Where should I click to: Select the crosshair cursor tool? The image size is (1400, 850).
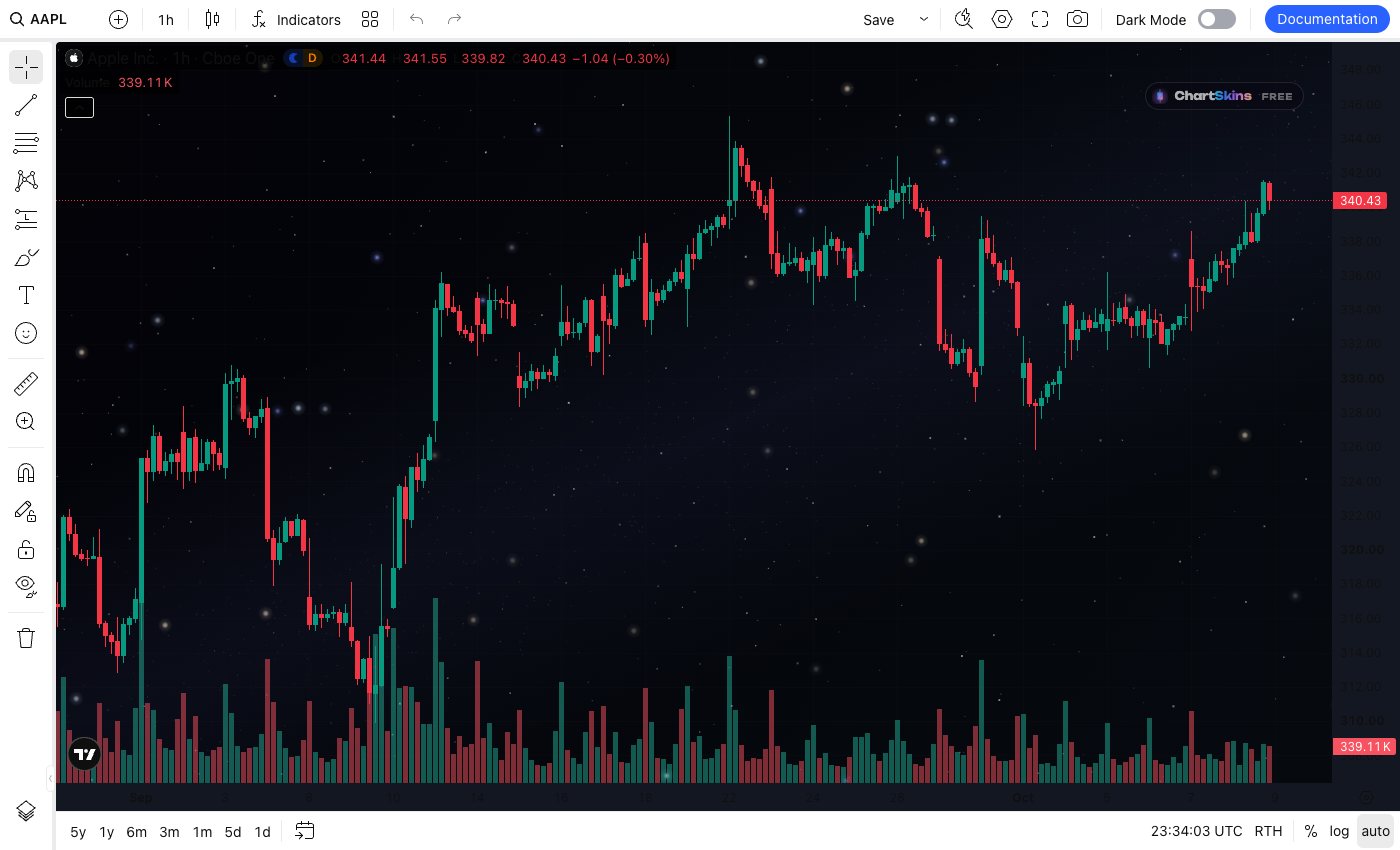point(26,67)
